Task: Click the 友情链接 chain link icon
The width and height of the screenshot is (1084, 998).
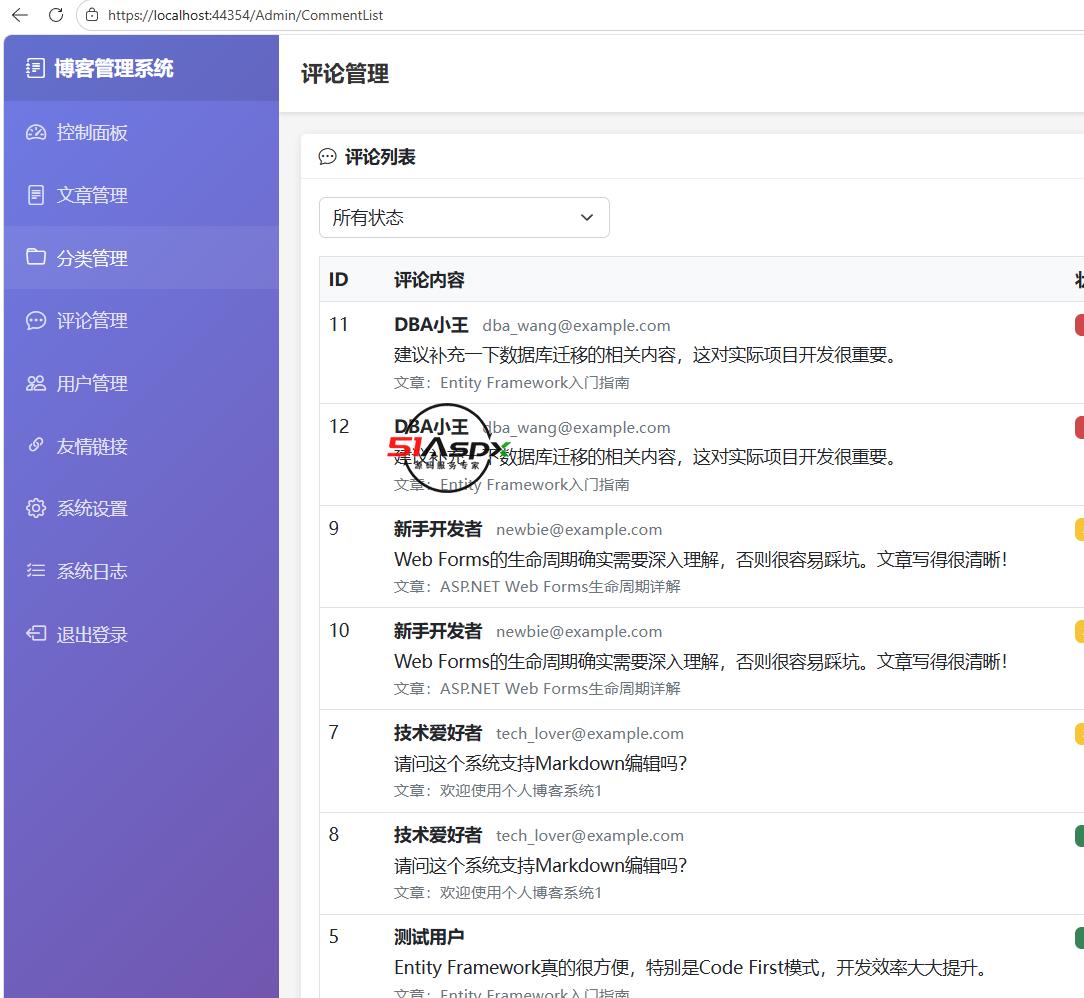Action: pos(36,445)
